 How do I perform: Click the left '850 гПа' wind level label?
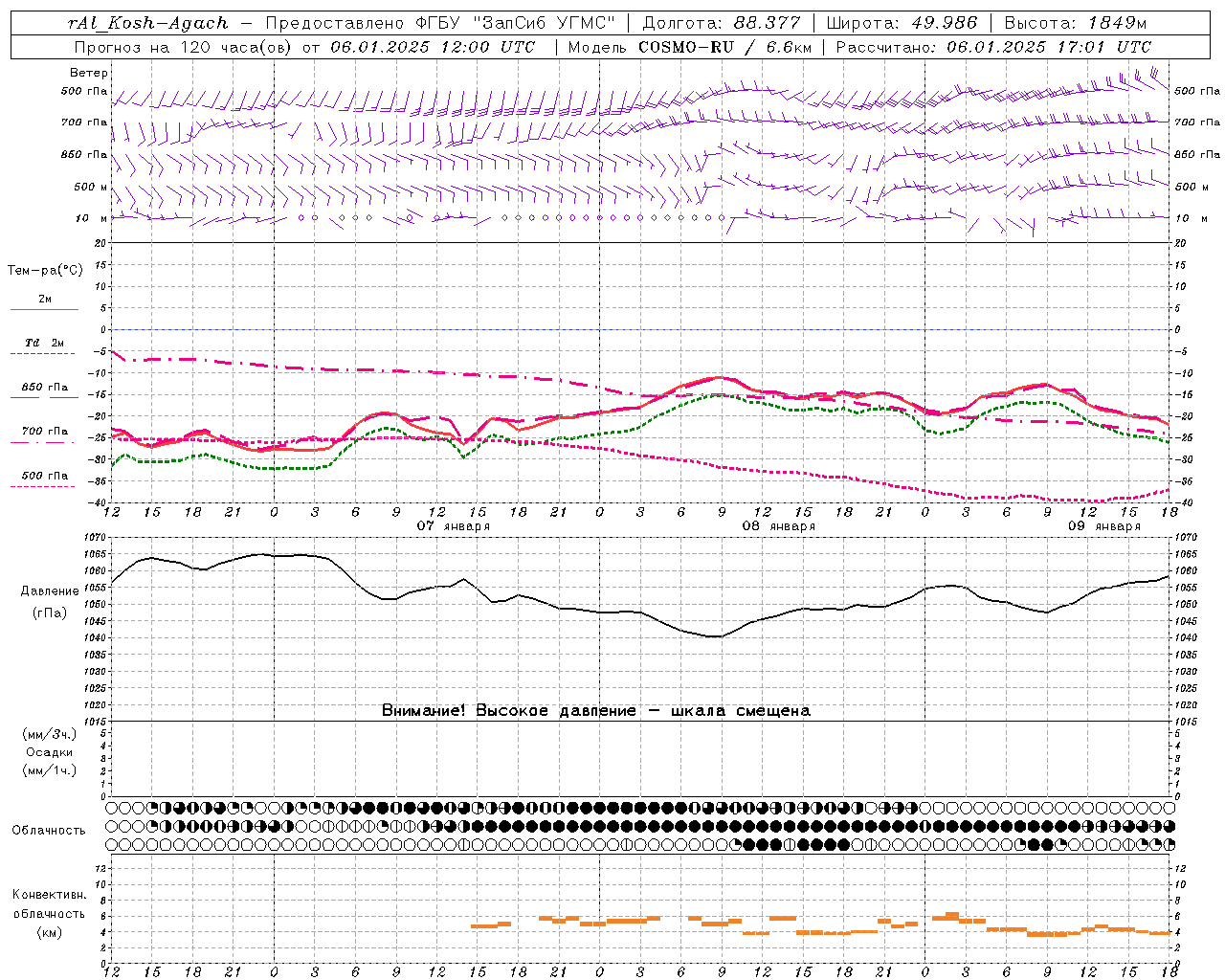pyautogui.click(x=83, y=154)
